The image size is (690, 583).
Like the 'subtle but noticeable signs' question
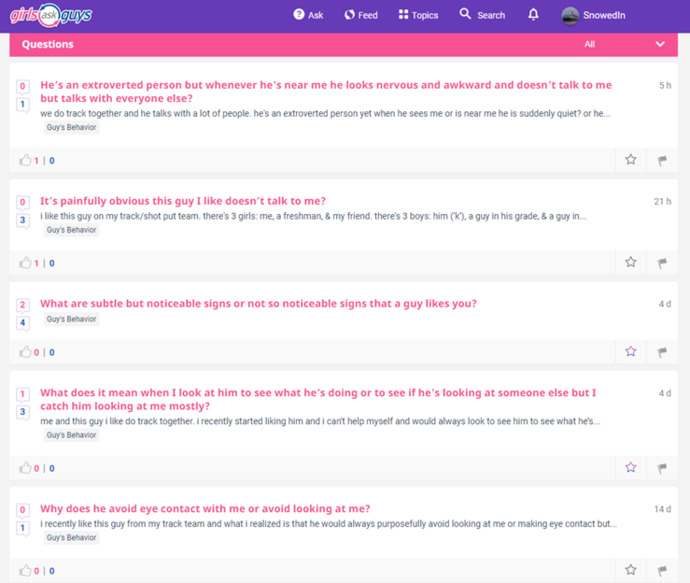pyautogui.click(x=25, y=352)
